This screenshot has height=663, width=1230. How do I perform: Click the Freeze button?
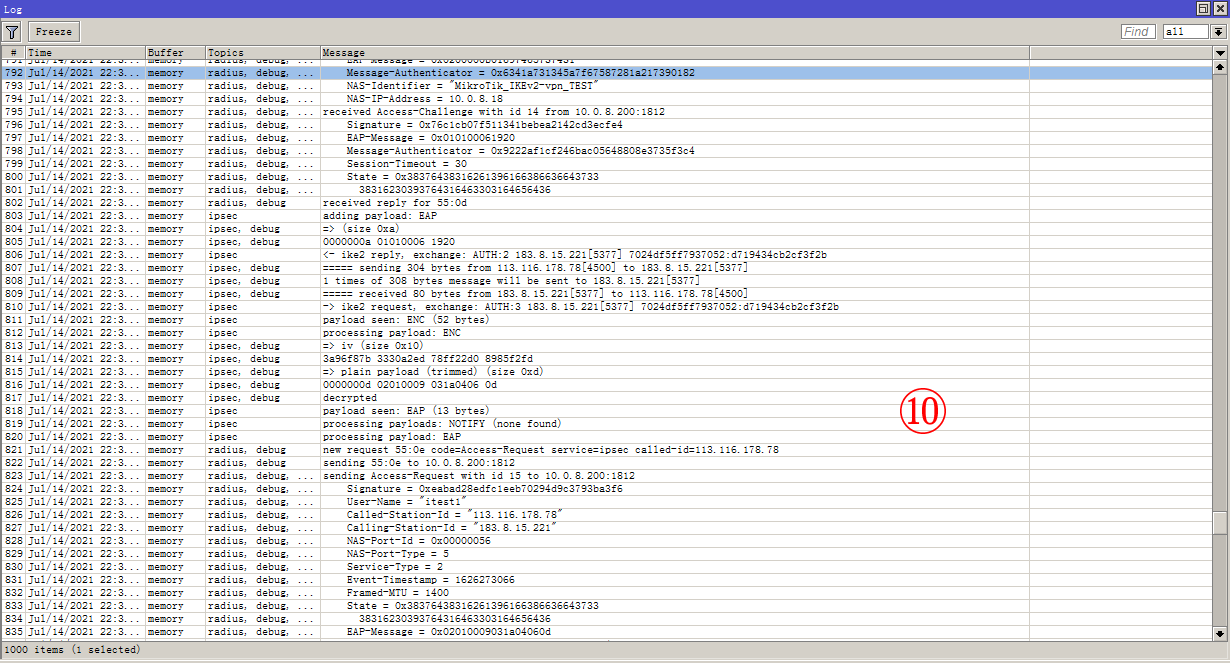52,31
